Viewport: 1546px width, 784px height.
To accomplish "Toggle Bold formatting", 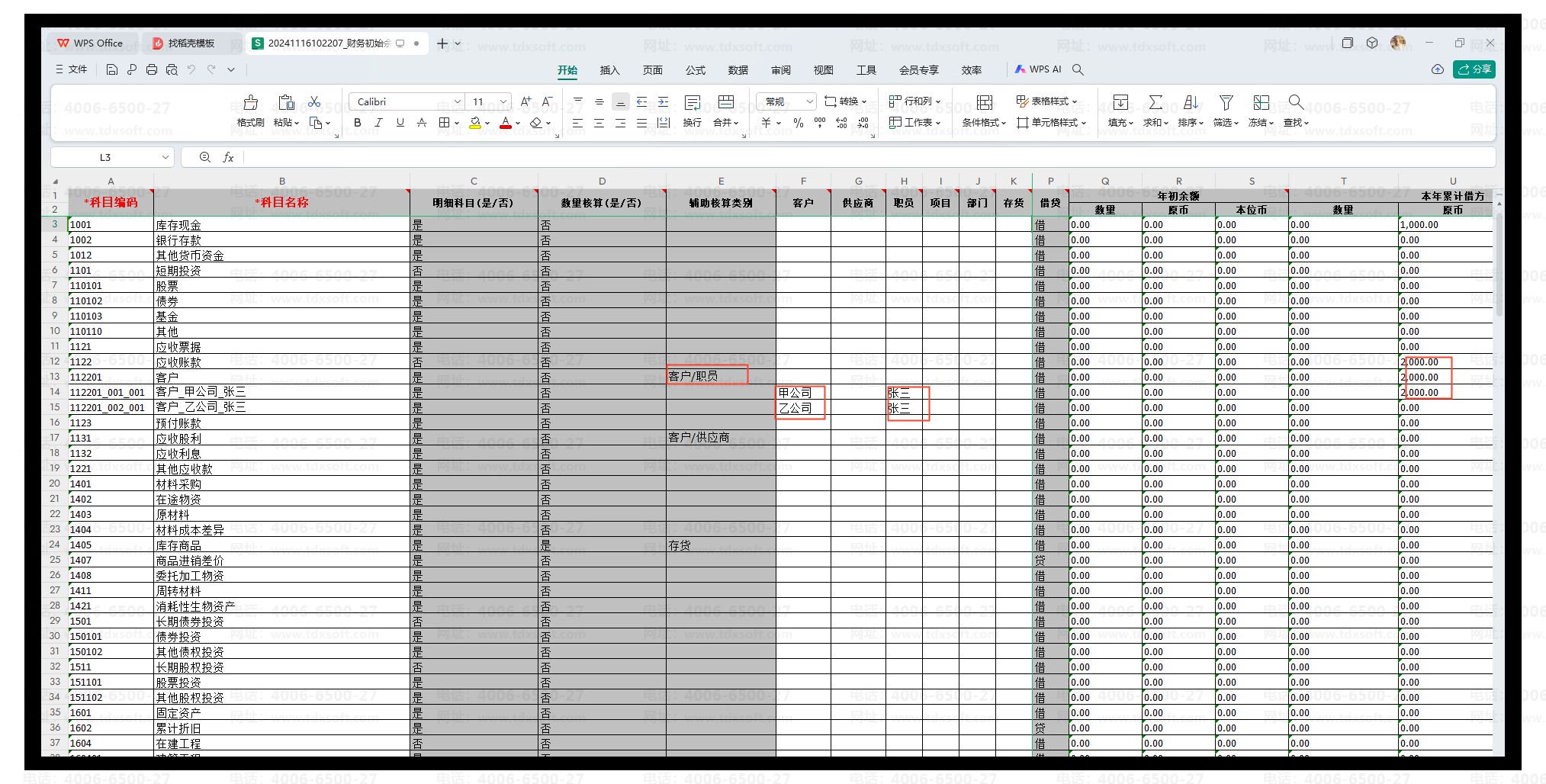I will click(357, 123).
